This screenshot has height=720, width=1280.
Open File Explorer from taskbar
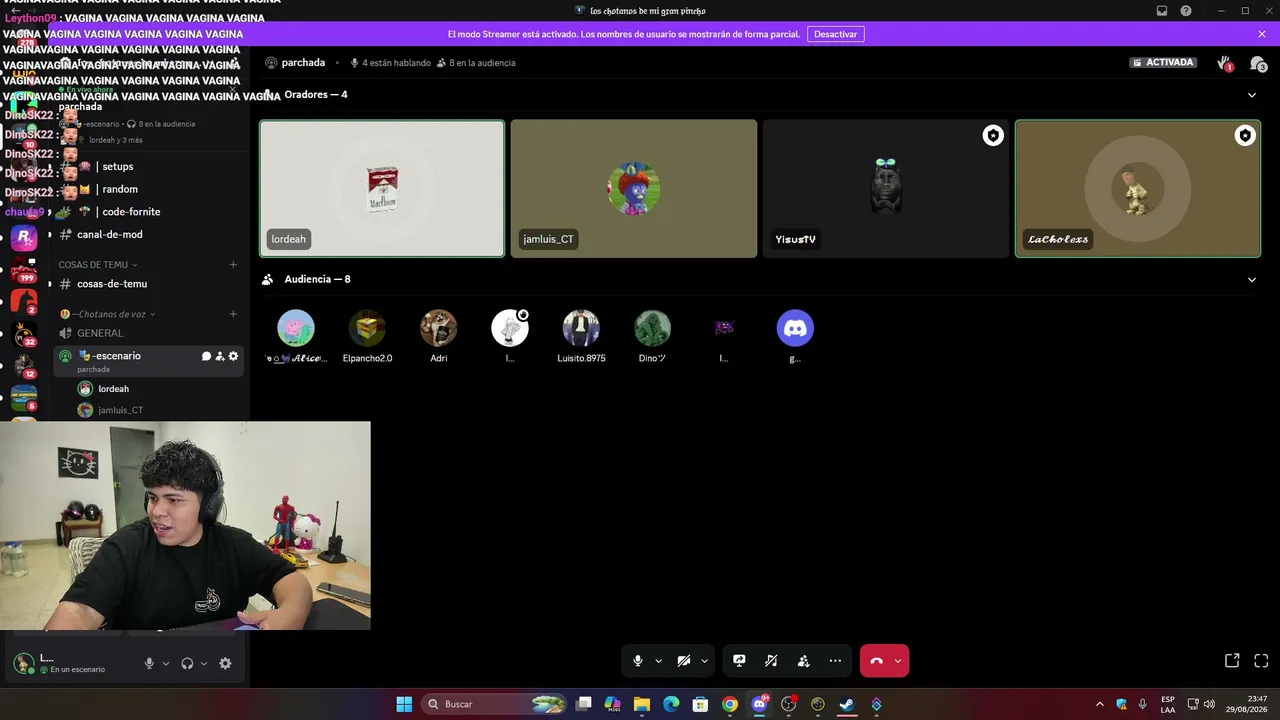click(642, 704)
